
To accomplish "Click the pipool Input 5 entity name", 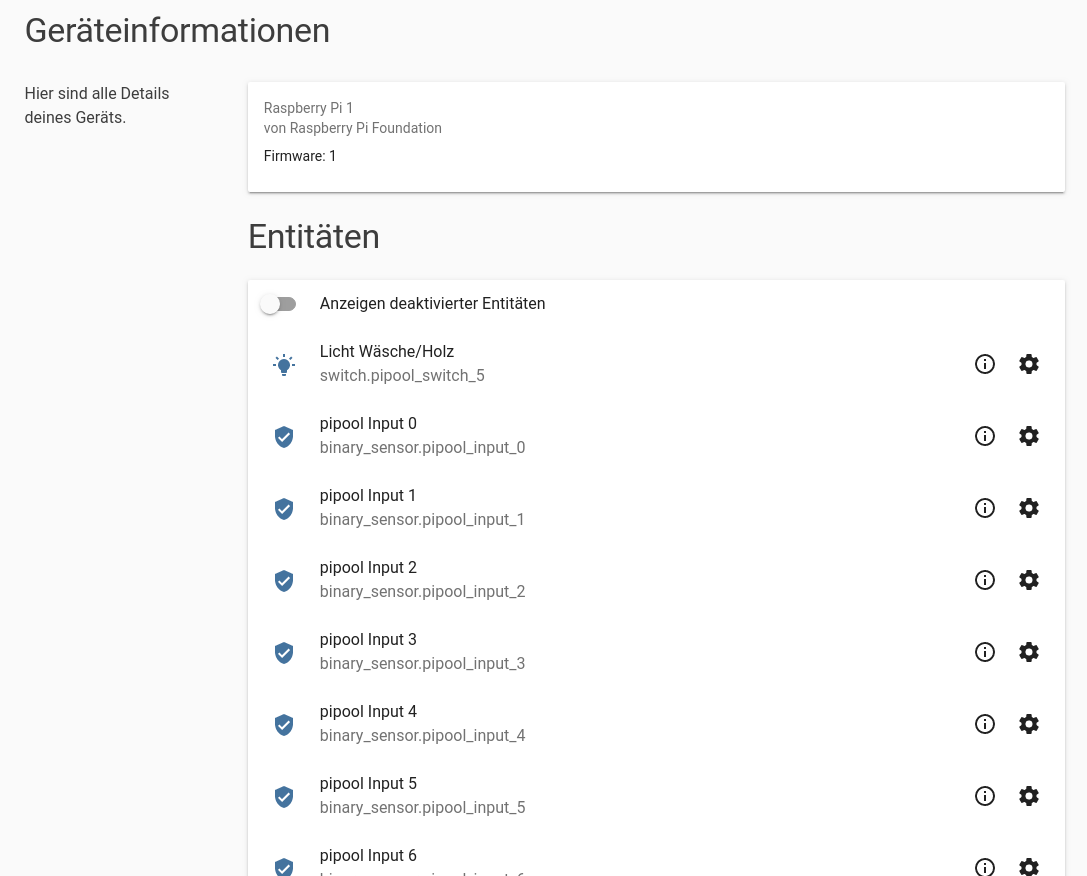I will (x=368, y=784).
